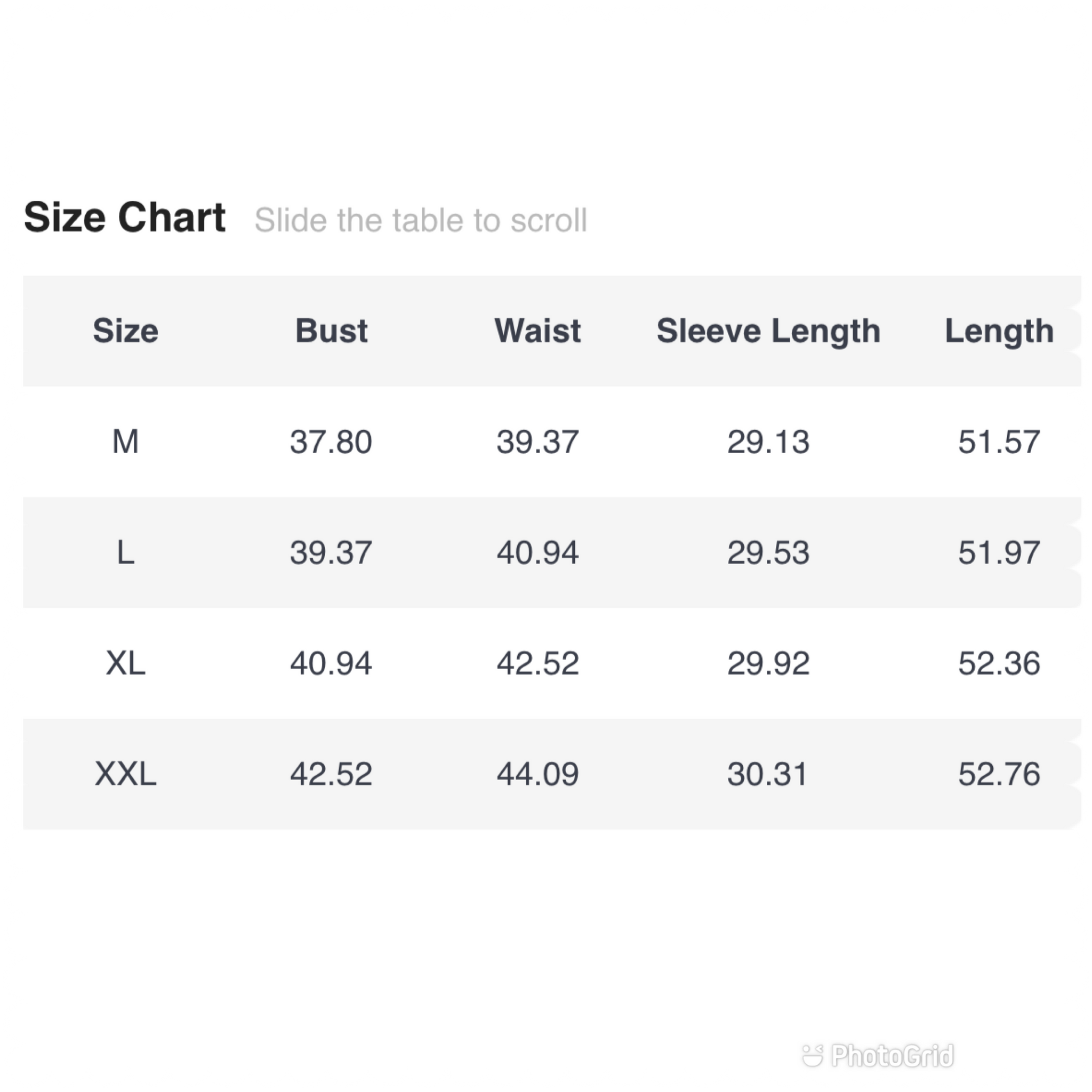Select the Waist column header
Viewport: 1092px width, 1092px height.
coord(537,331)
